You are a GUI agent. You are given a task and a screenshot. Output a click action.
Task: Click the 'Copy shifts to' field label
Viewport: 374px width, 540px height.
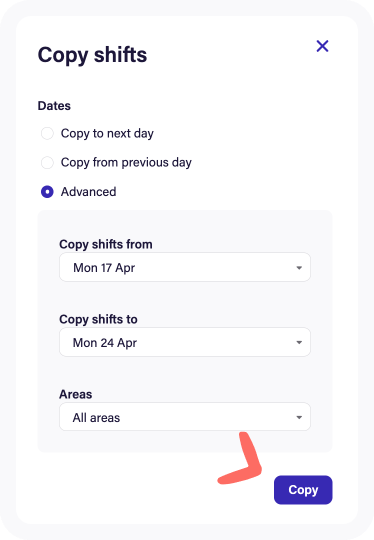coord(98,320)
